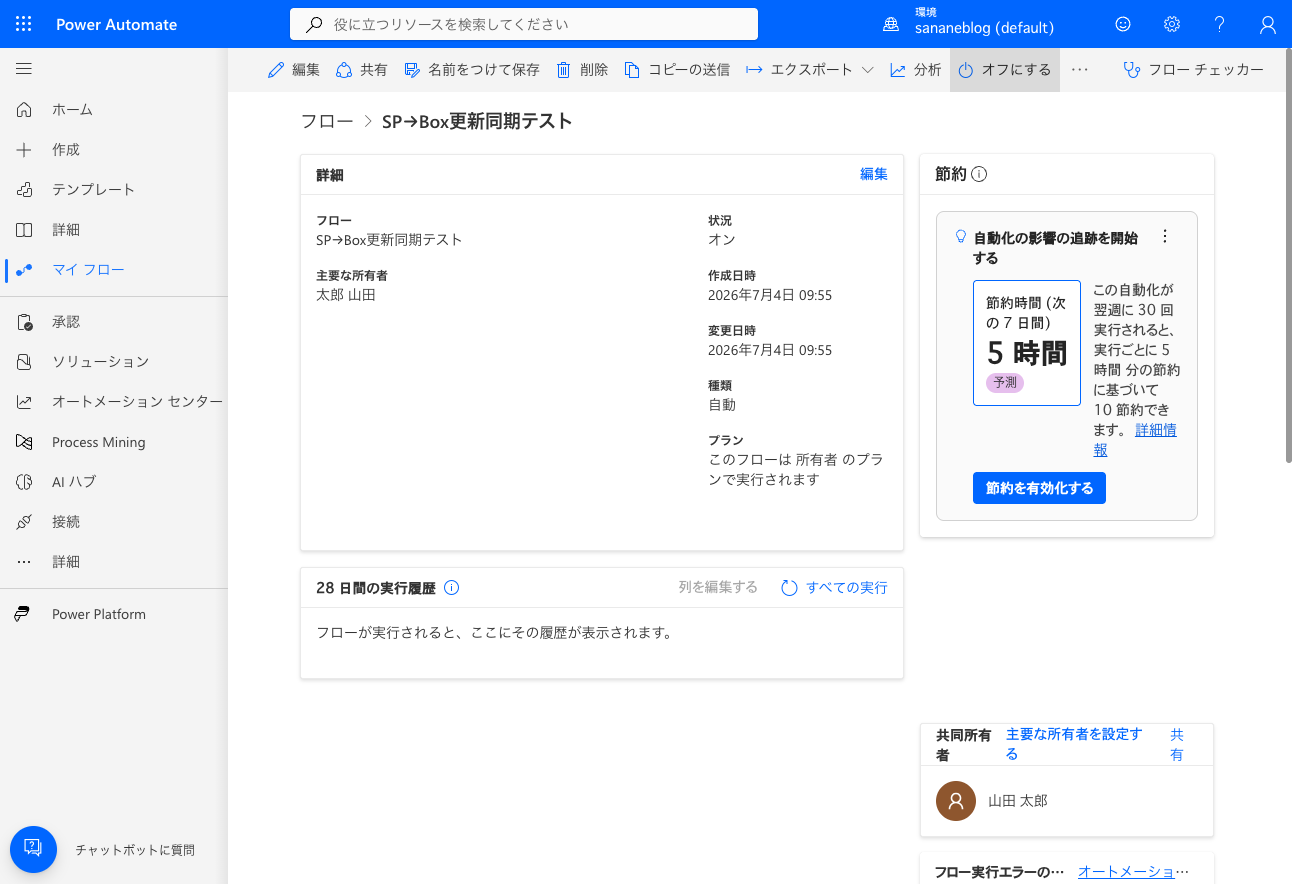Open オートメーション センター in the sidebar

coord(114,402)
